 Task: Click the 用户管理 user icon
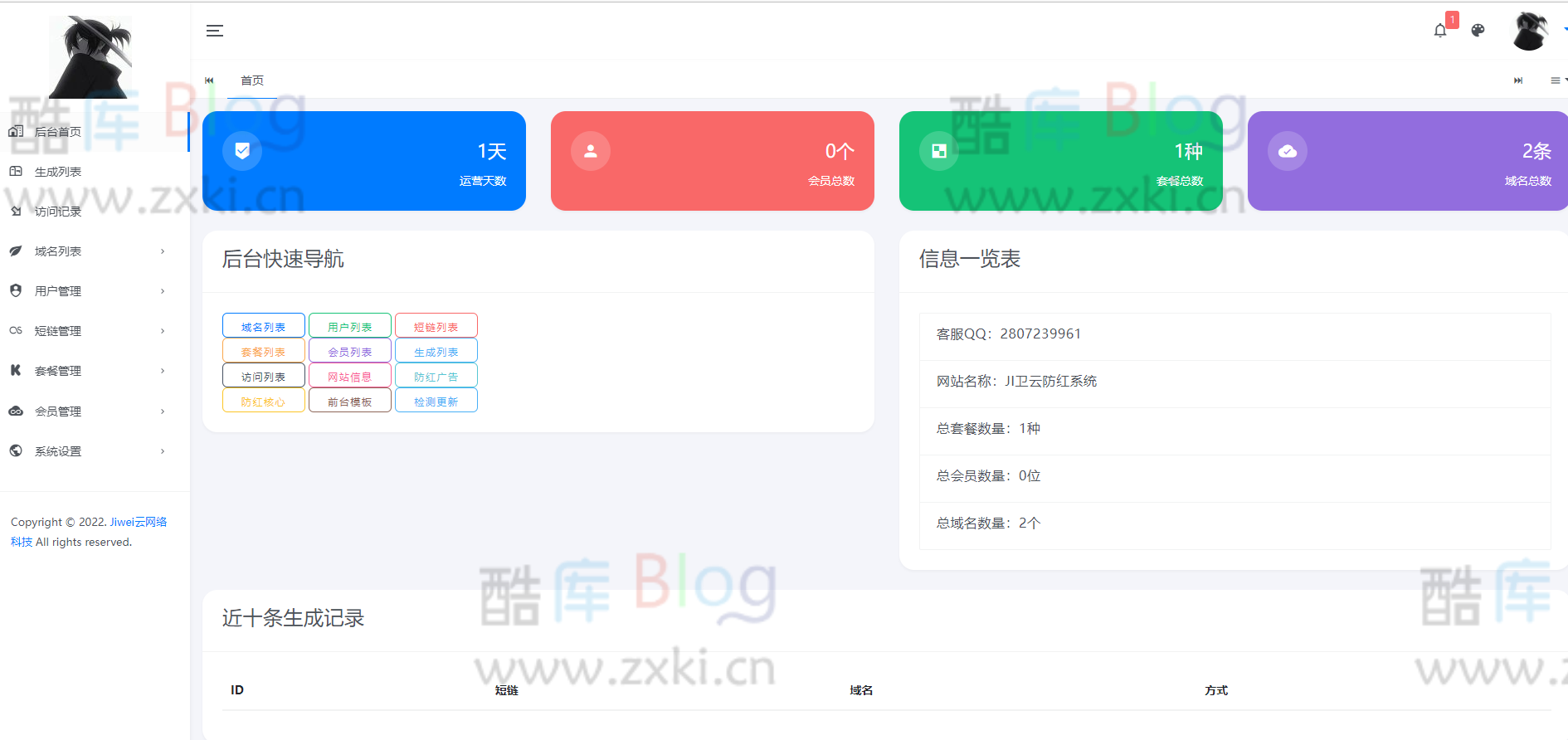[16, 290]
